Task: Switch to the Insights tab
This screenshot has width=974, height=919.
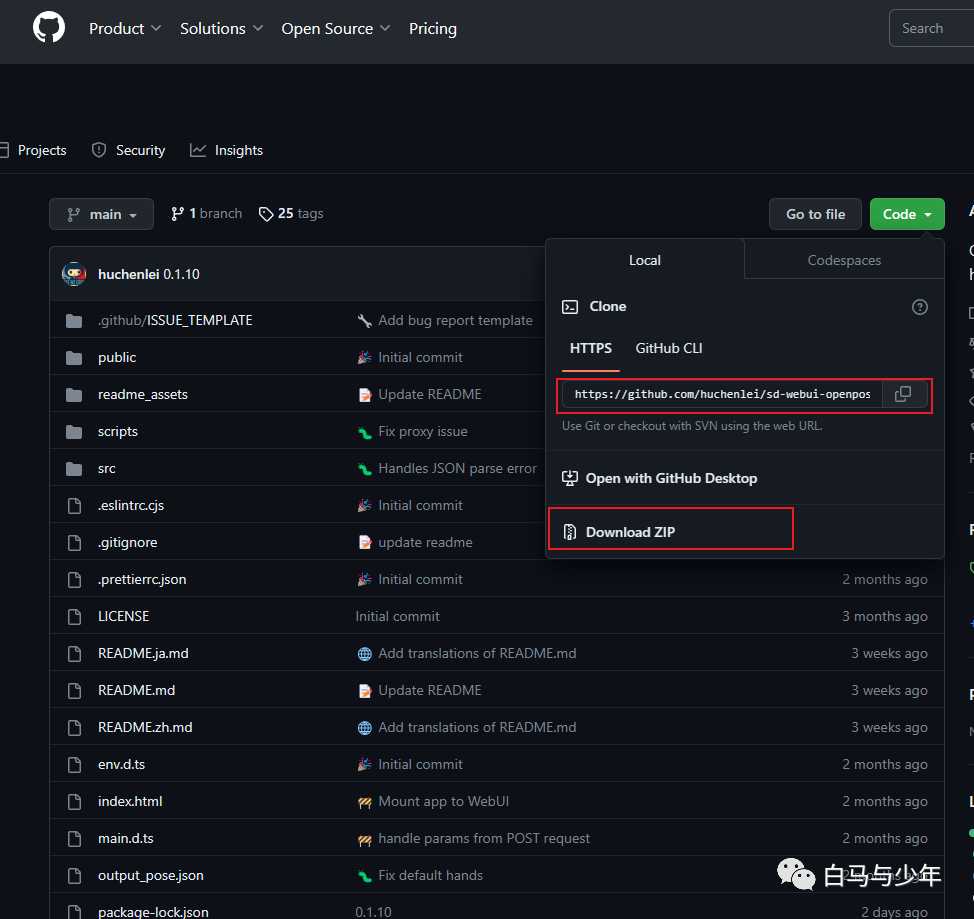Action: (226, 150)
